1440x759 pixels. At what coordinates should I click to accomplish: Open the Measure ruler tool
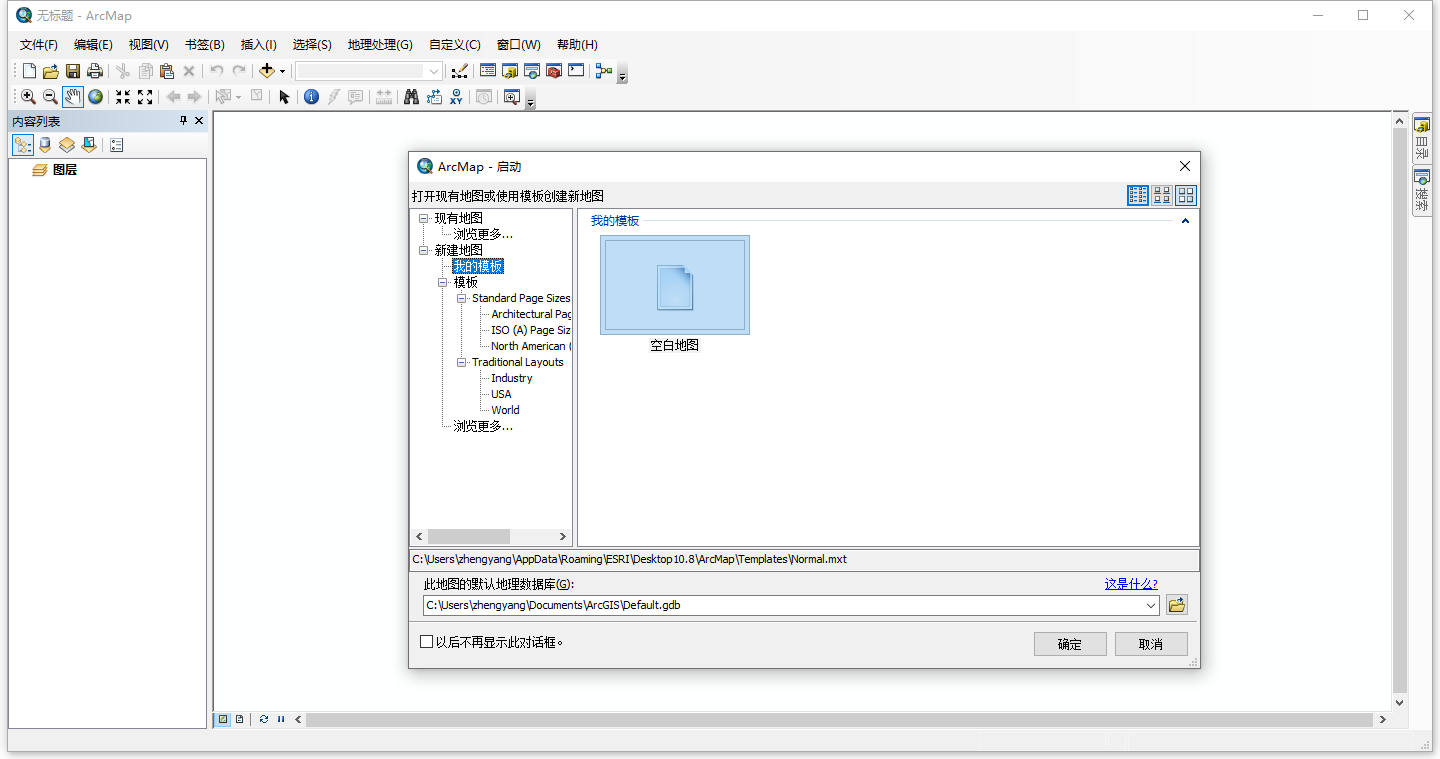tap(384, 97)
